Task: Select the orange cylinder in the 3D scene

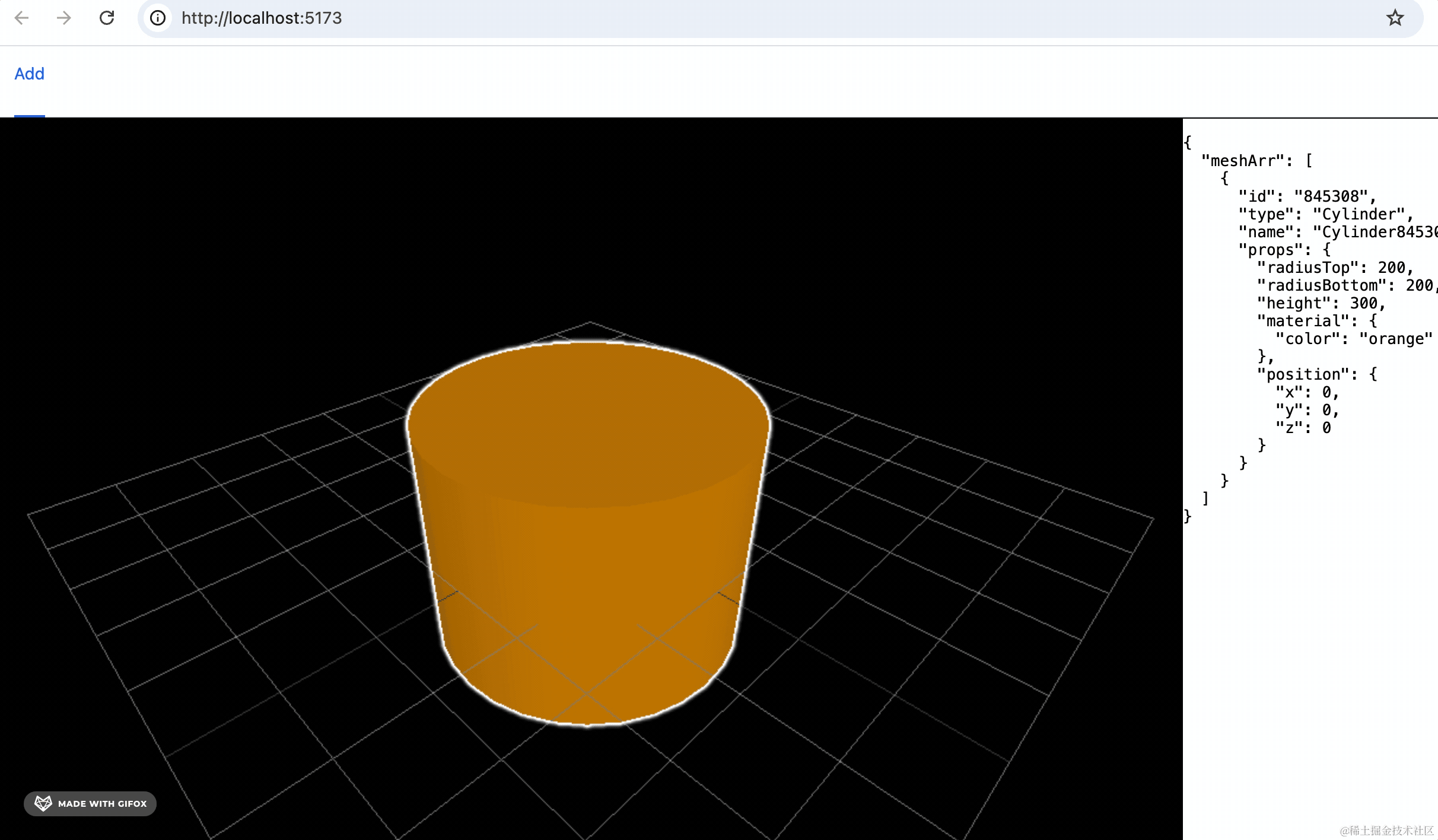Action: 588,533
